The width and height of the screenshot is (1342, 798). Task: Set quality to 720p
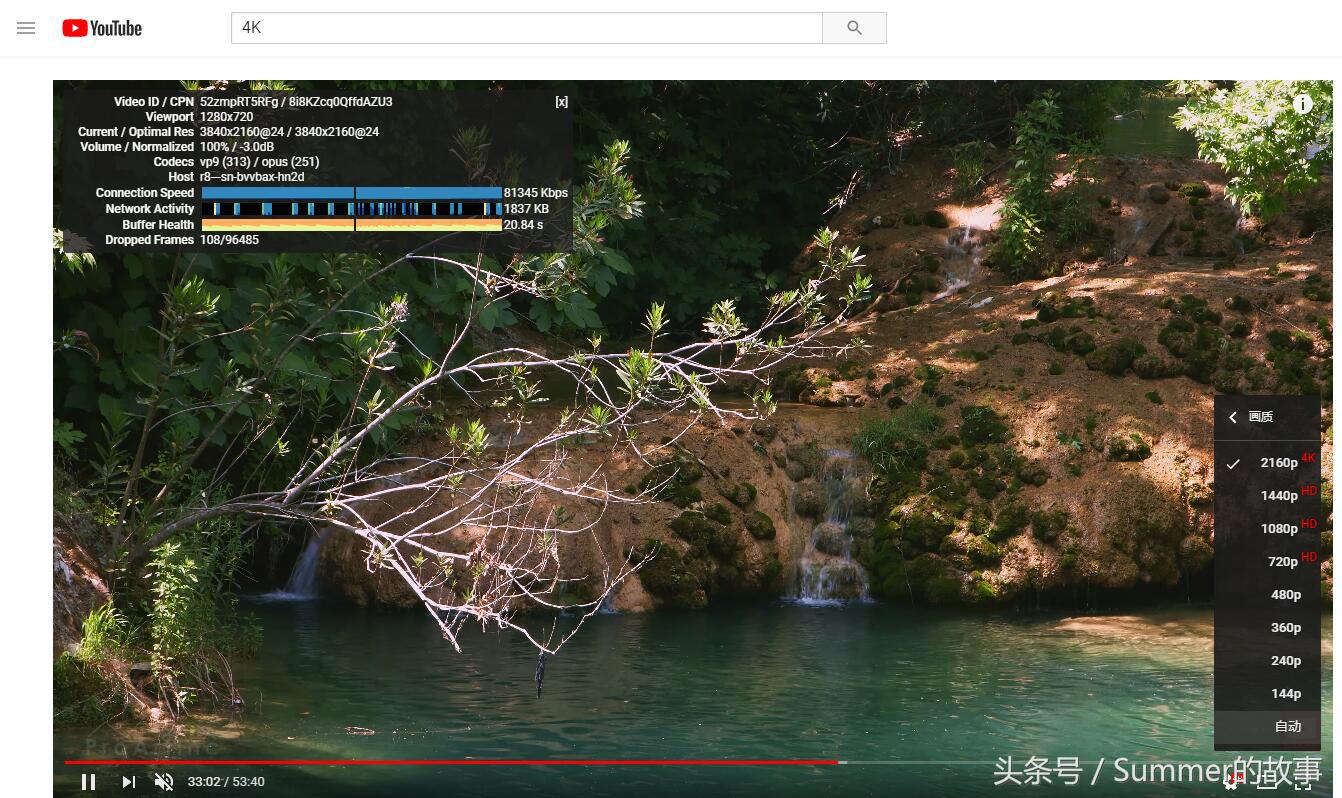(1282, 562)
